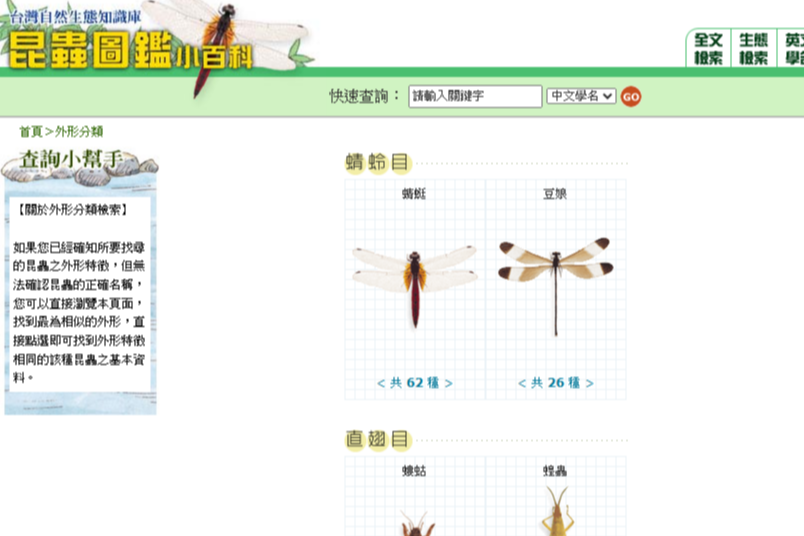Viewport: 804px width, 536px height.
Task: Click the 蝗蟲 category label
Action: pos(555,470)
